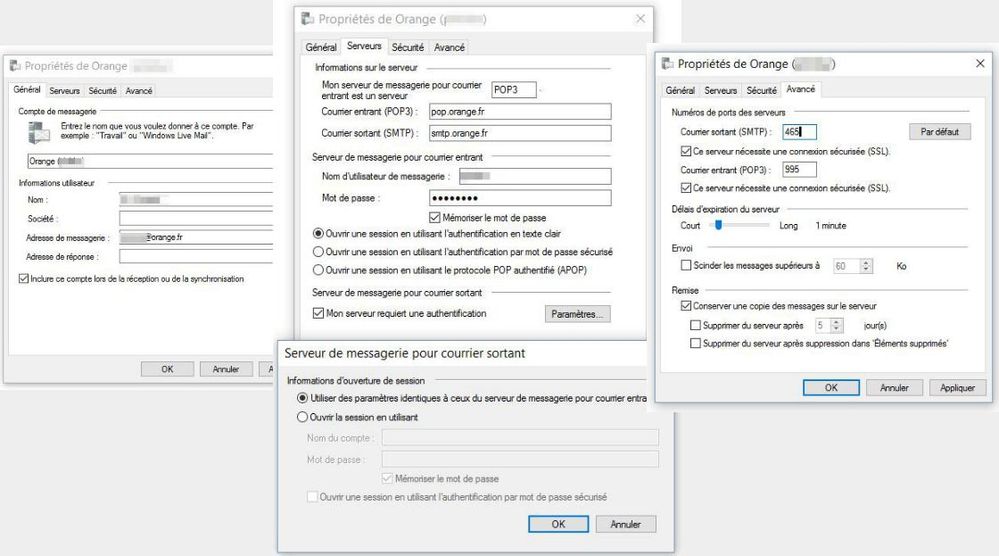Click the Appliquer button
This screenshot has height=556, width=999.
957,387
